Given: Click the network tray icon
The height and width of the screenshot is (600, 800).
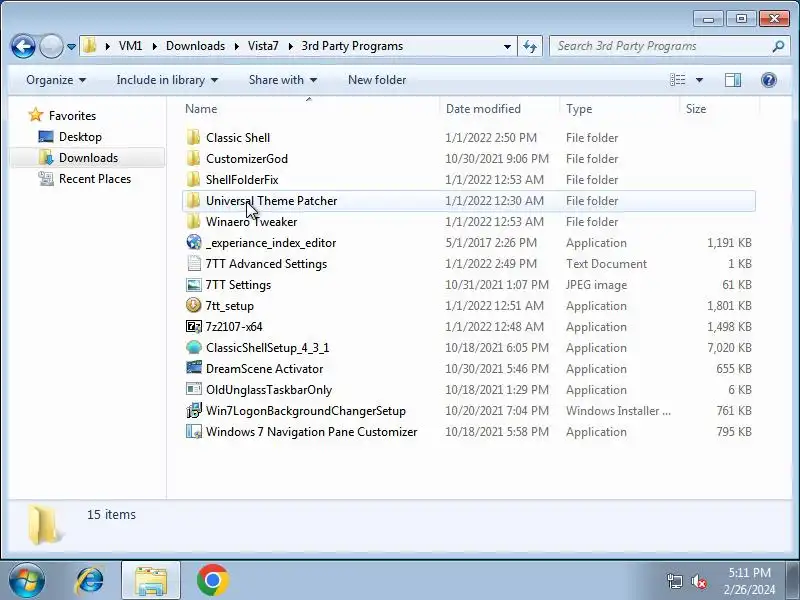Looking at the screenshot, I should click(x=674, y=581).
